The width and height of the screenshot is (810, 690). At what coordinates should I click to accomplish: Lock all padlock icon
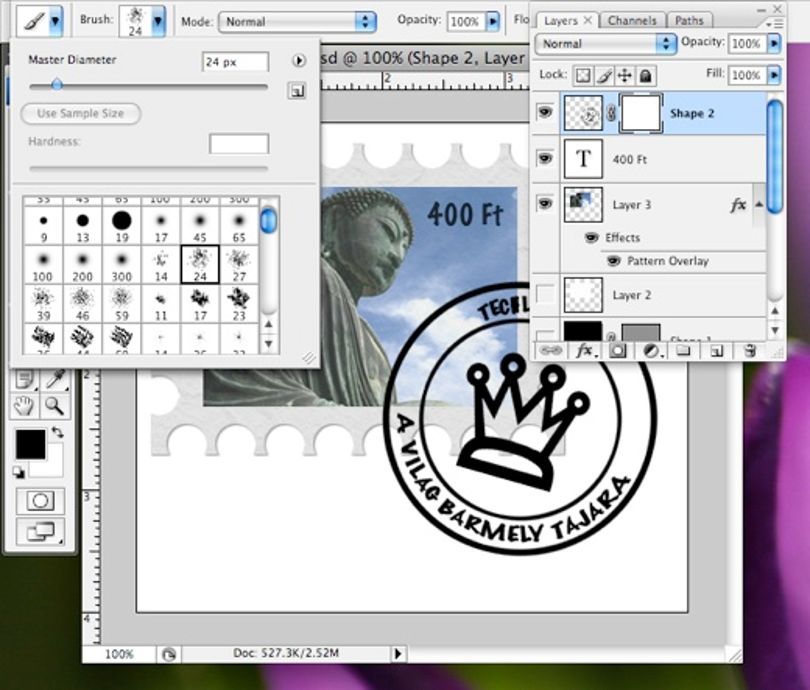coord(645,76)
